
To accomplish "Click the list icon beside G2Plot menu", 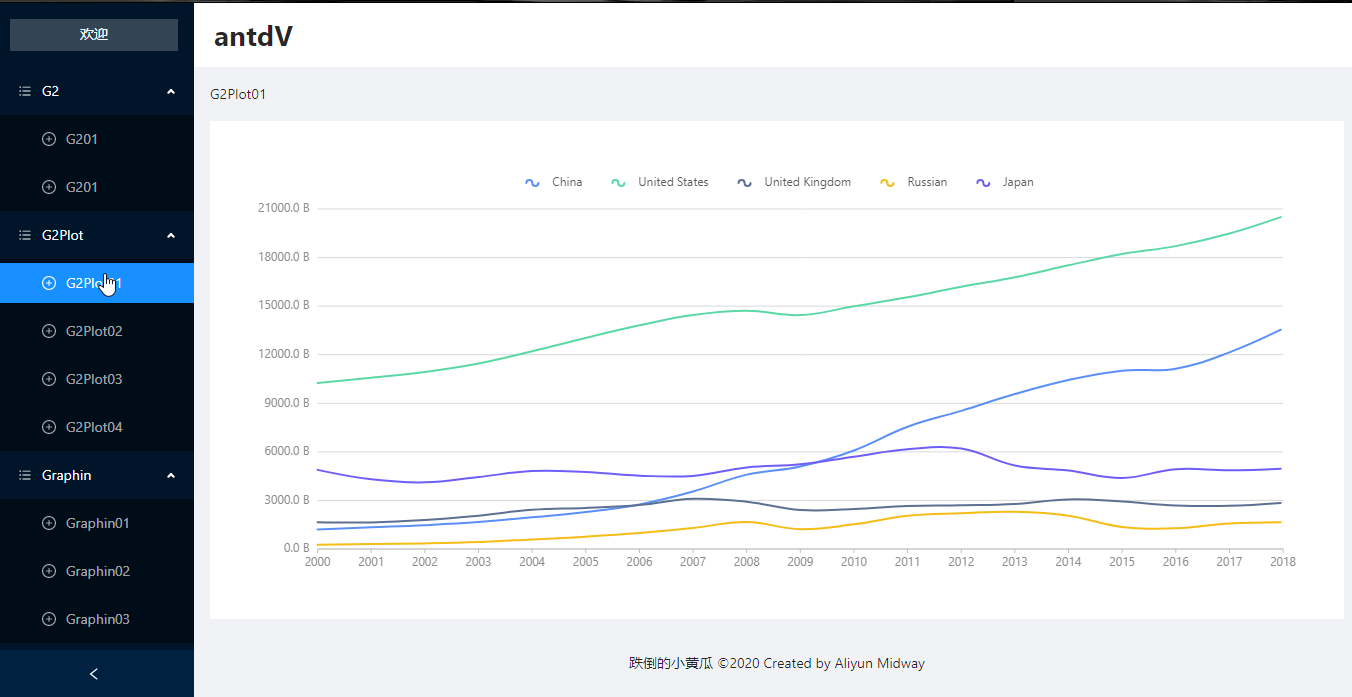I will click(25, 235).
